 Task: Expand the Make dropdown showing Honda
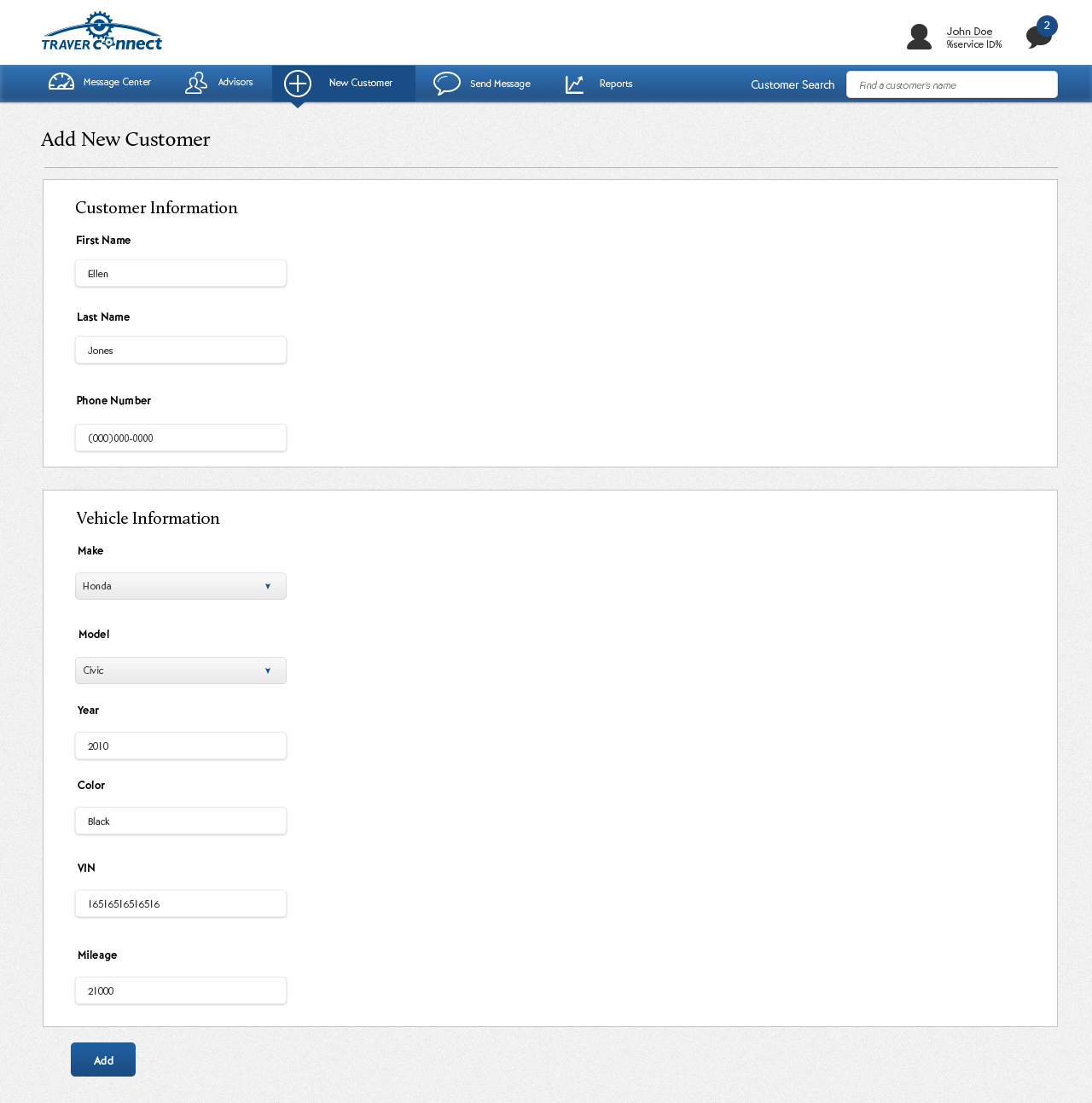pos(181,586)
